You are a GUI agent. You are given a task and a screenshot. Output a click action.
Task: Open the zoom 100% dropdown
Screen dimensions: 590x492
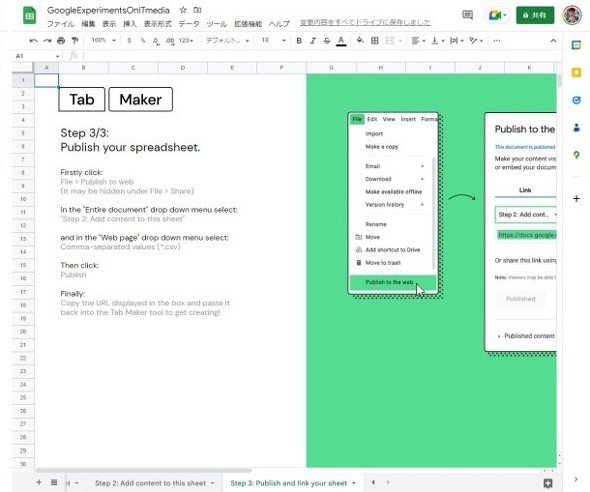[x=103, y=40]
